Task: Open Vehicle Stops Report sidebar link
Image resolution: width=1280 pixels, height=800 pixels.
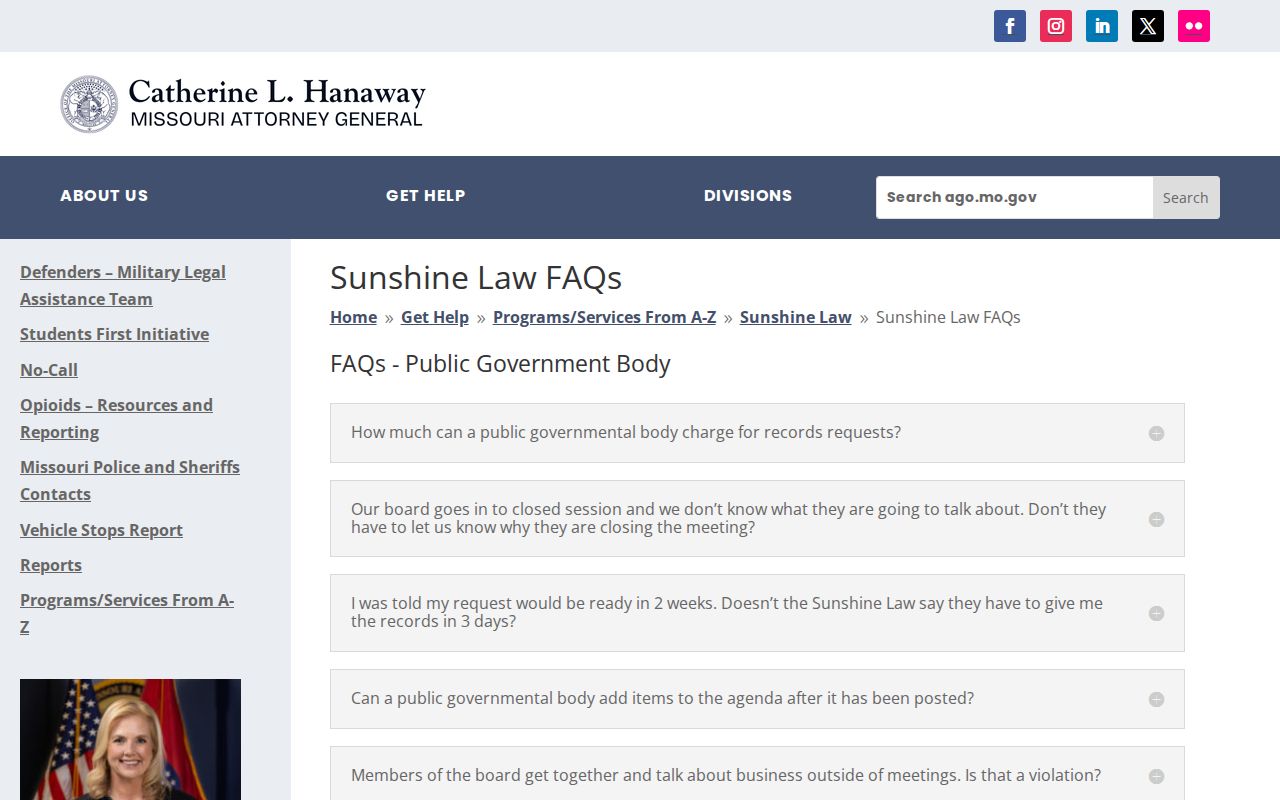Action: tap(101, 530)
